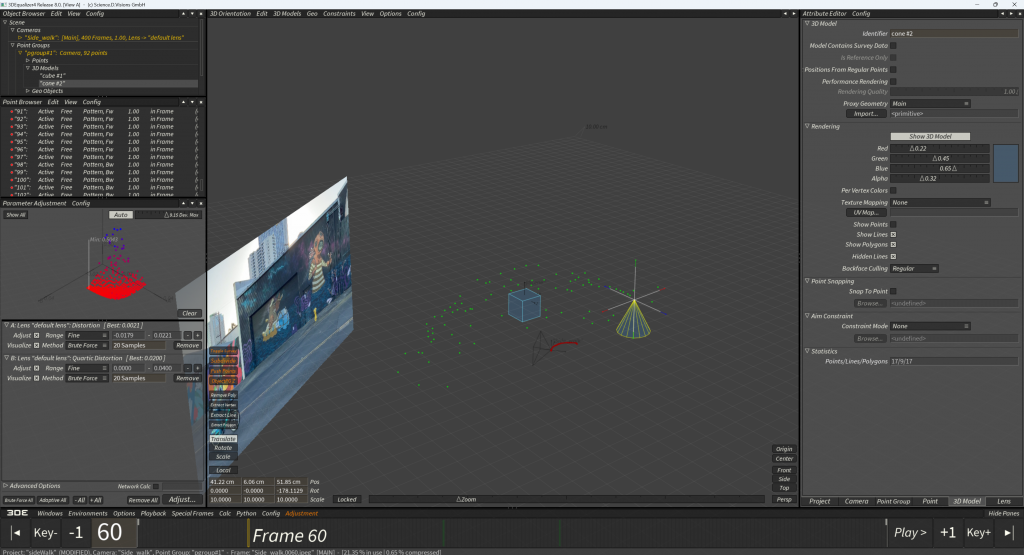The width and height of the screenshot is (1024, 555).
Task: Click the blue model color swatch
Action: (1006, 163)
